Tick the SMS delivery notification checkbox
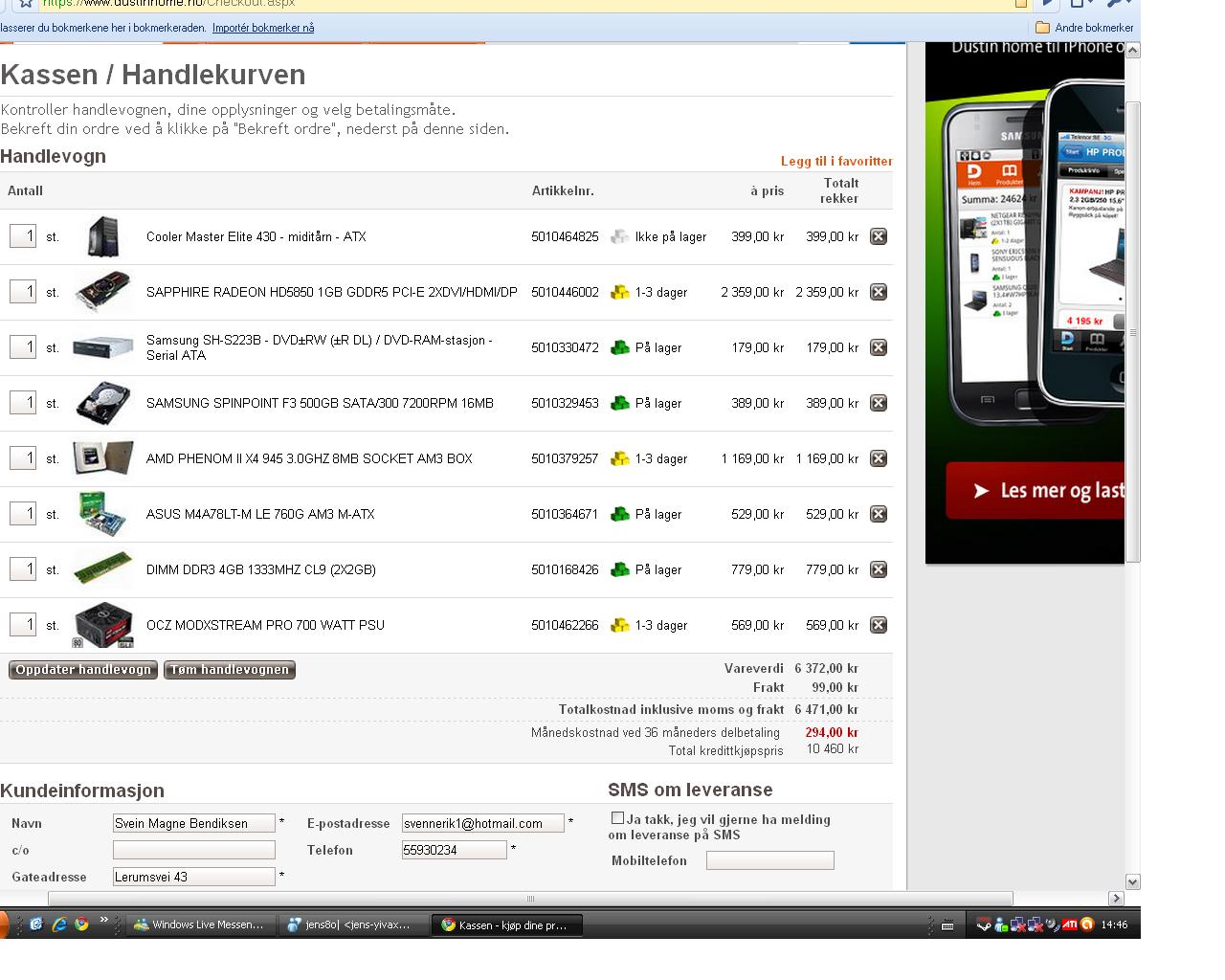Image resolution: width=1225 pixels, height=980 pixels. [x=617, y=818]
